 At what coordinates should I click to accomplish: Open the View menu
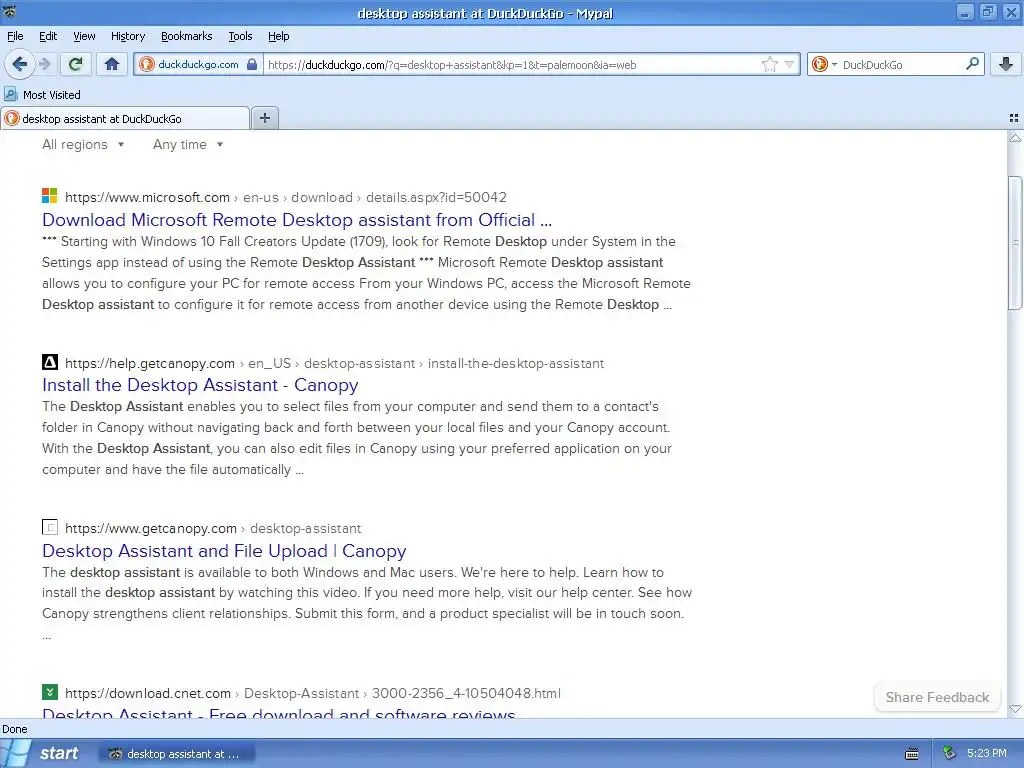pyautogui.click(x=84, y=36)
